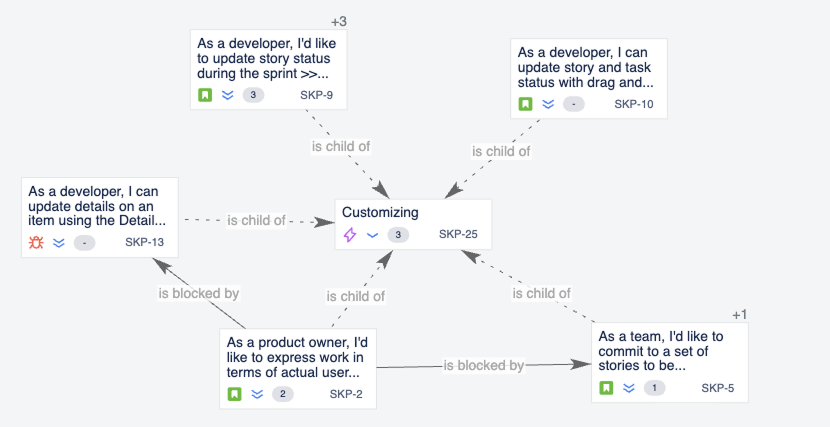Click the low priority chevrons on SKP-13
830x427 pixels.
59,242
